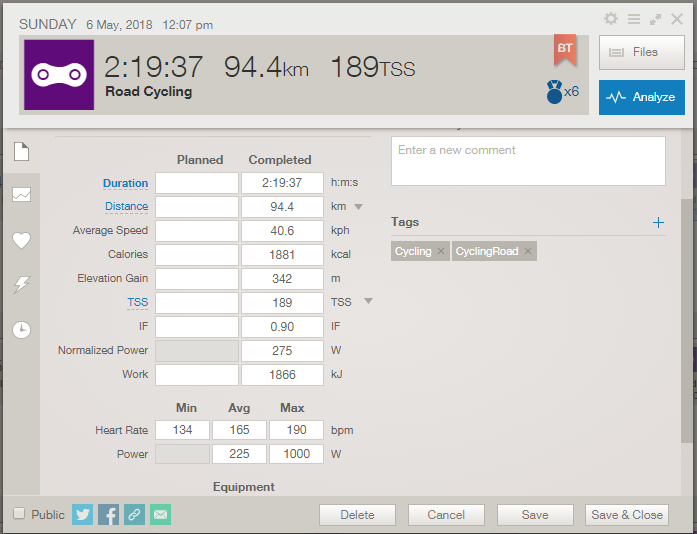Open the TSS type dropdown arrow
This screenshot has width=697, height=534.
(367, 302)
